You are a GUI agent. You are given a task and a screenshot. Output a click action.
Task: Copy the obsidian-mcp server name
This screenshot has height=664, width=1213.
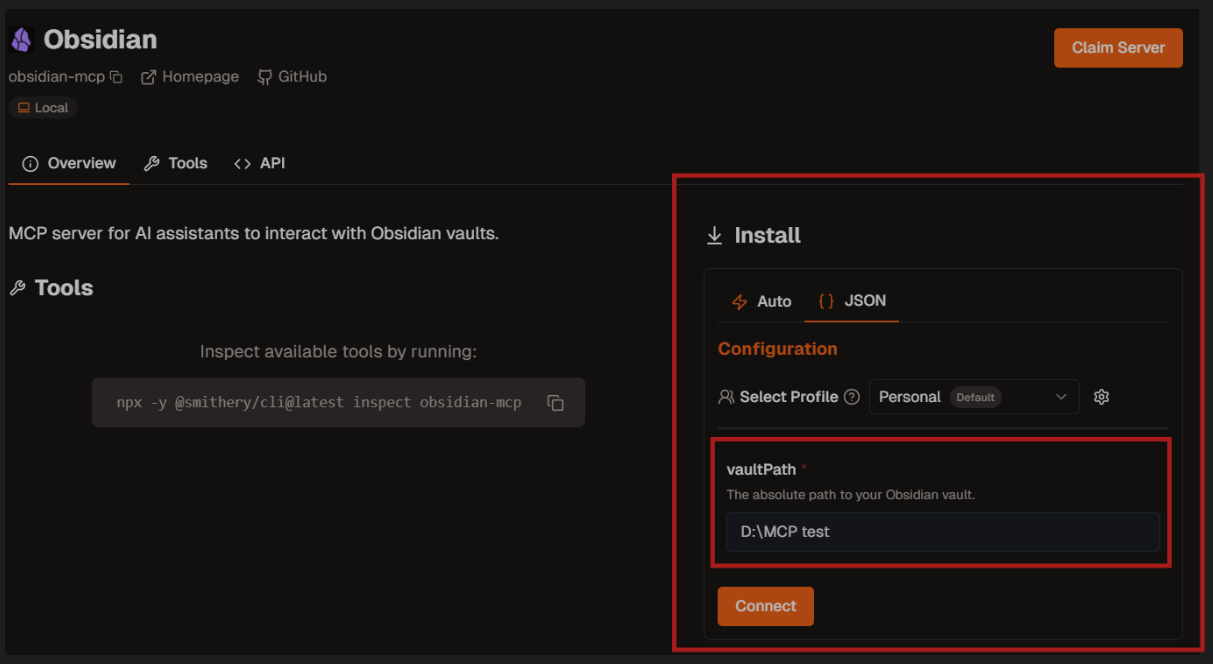pyautogui.click(x=116, y=77)
